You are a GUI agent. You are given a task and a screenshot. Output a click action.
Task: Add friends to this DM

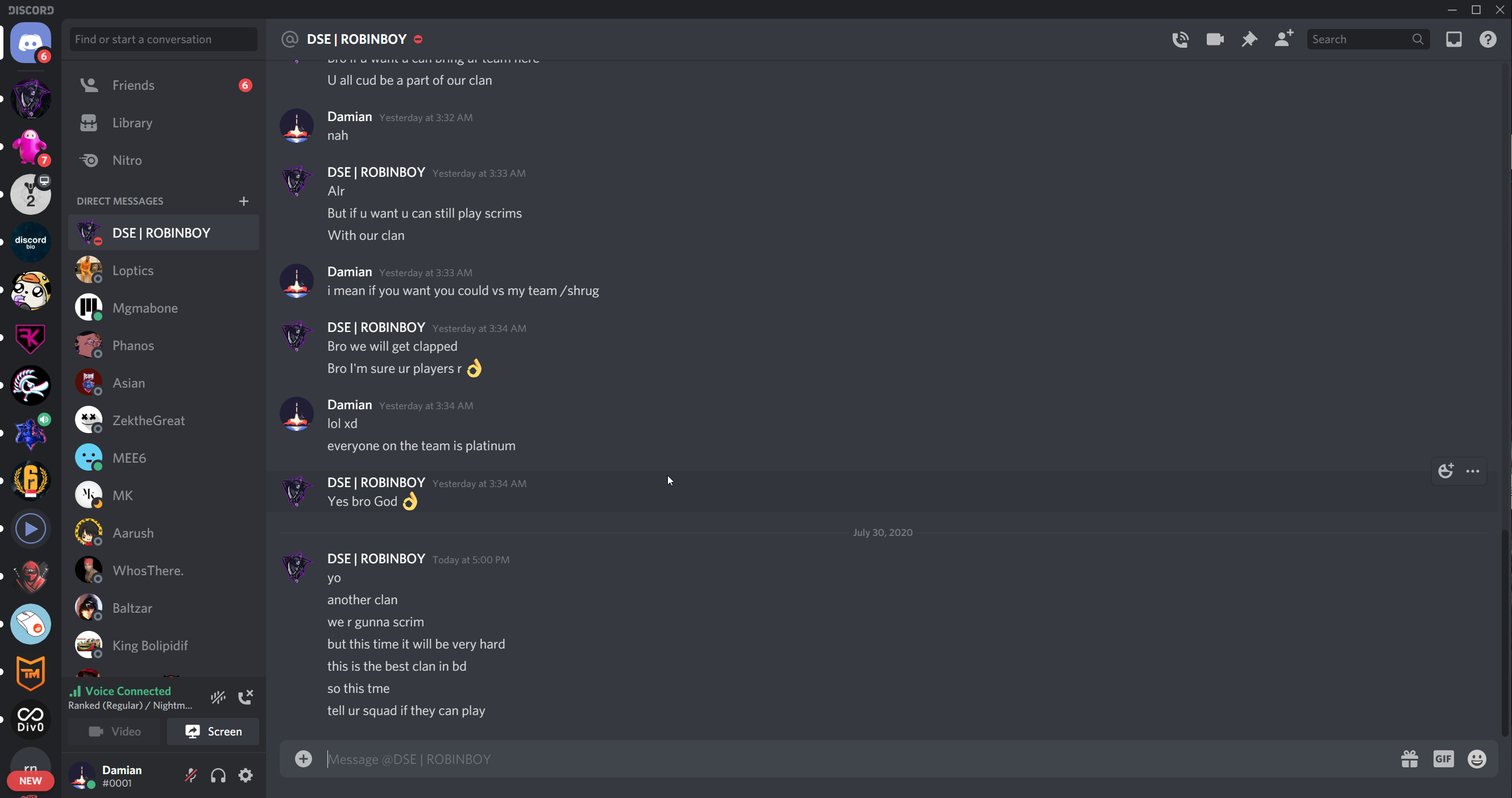1283,39
